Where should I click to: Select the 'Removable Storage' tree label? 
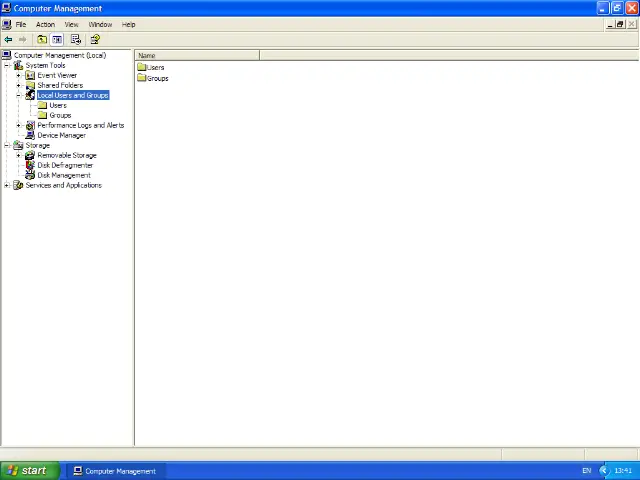67,155
